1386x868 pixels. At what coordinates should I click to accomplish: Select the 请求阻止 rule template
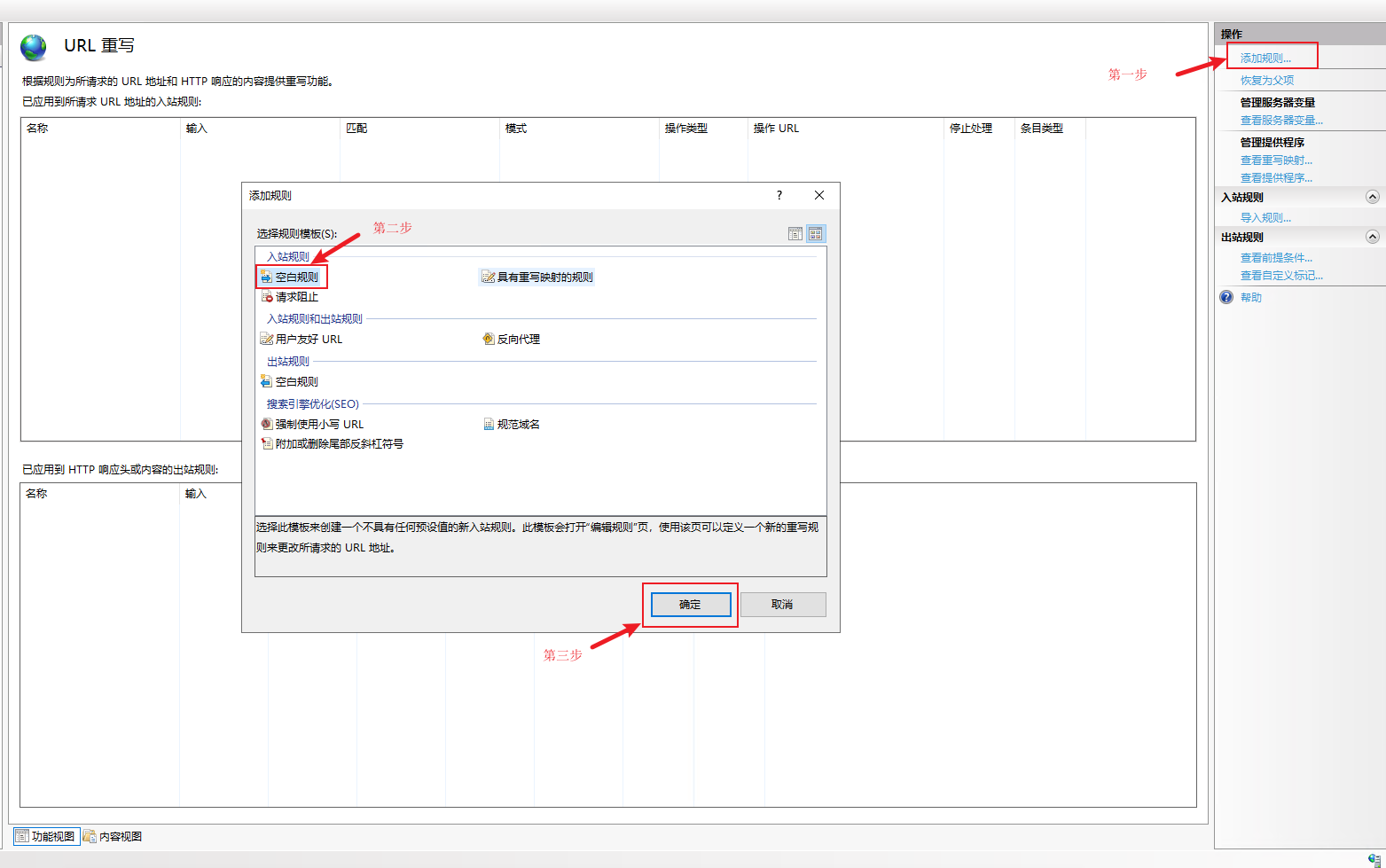296,297
